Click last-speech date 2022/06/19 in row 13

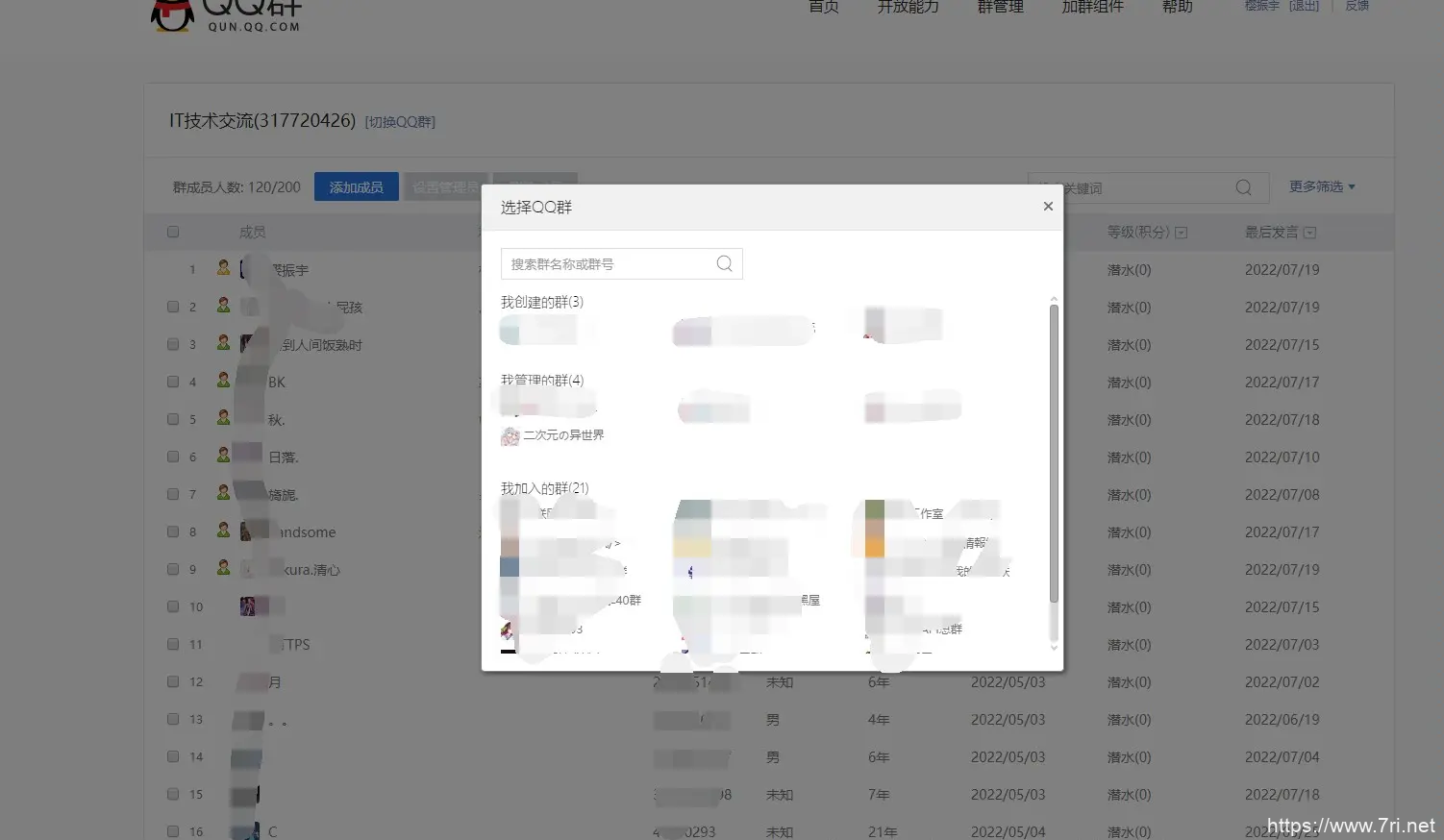point(1282,720)
